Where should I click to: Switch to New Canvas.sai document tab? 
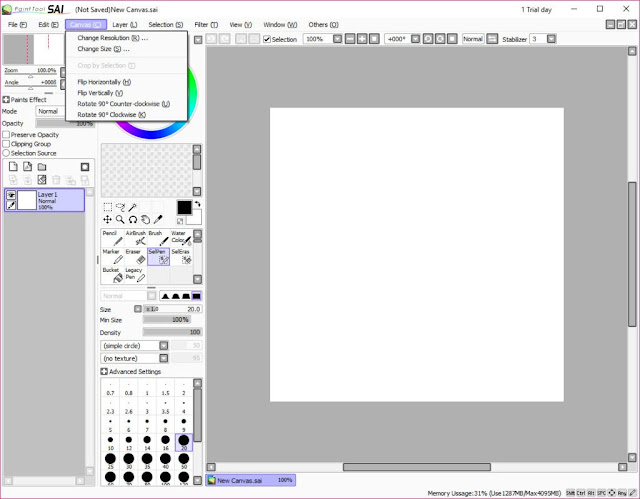[x=251, y=480]
